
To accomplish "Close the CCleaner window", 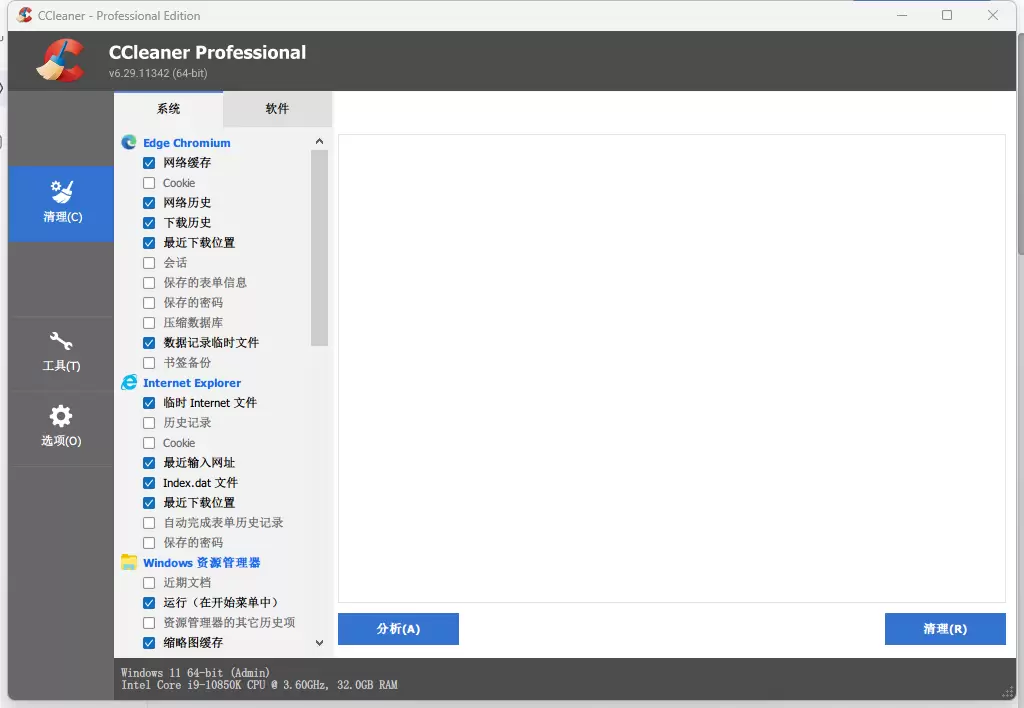I will (993, 15).
